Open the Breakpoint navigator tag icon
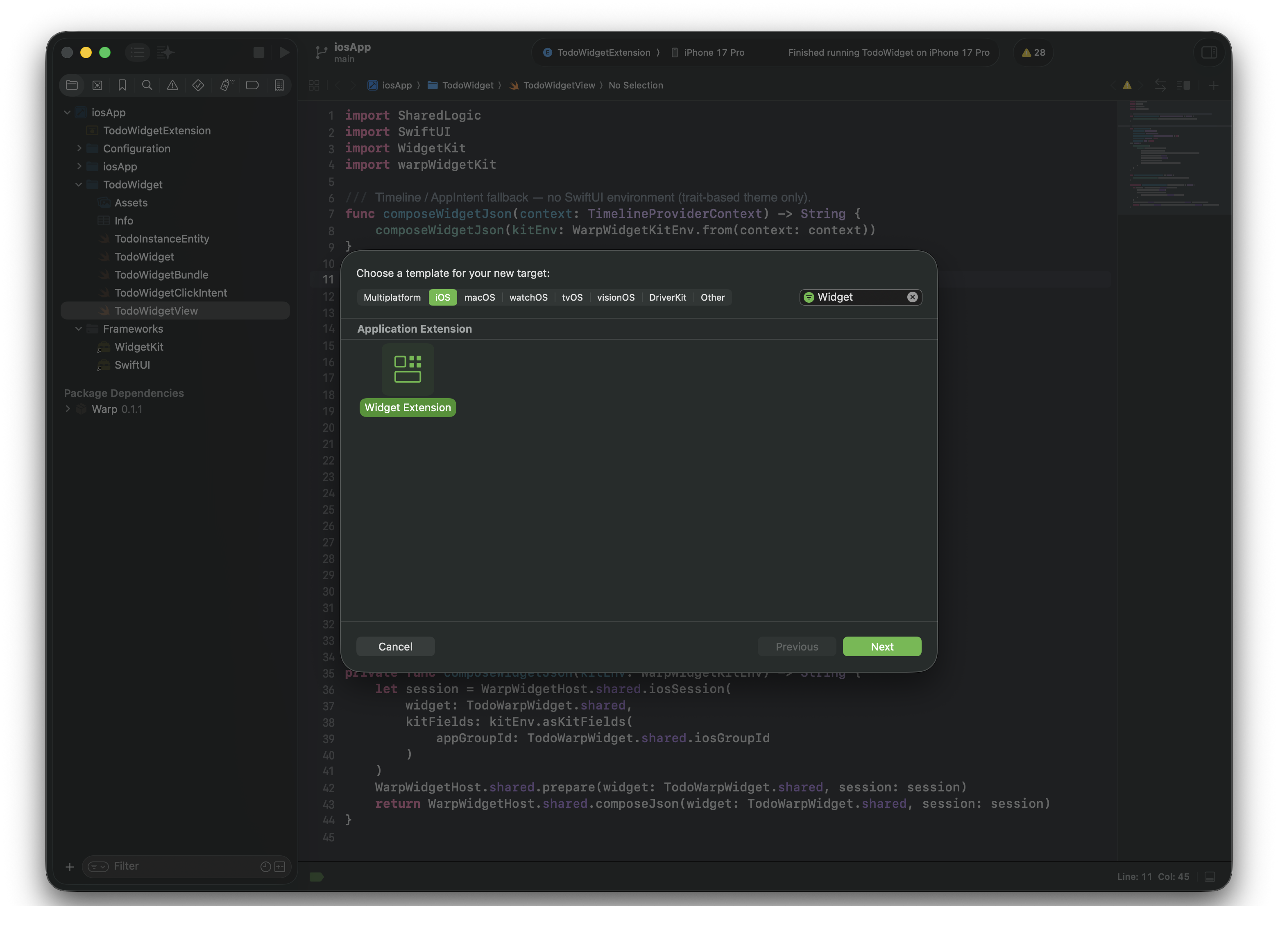This screenshot has width=1278, height=952. [252, 85]
